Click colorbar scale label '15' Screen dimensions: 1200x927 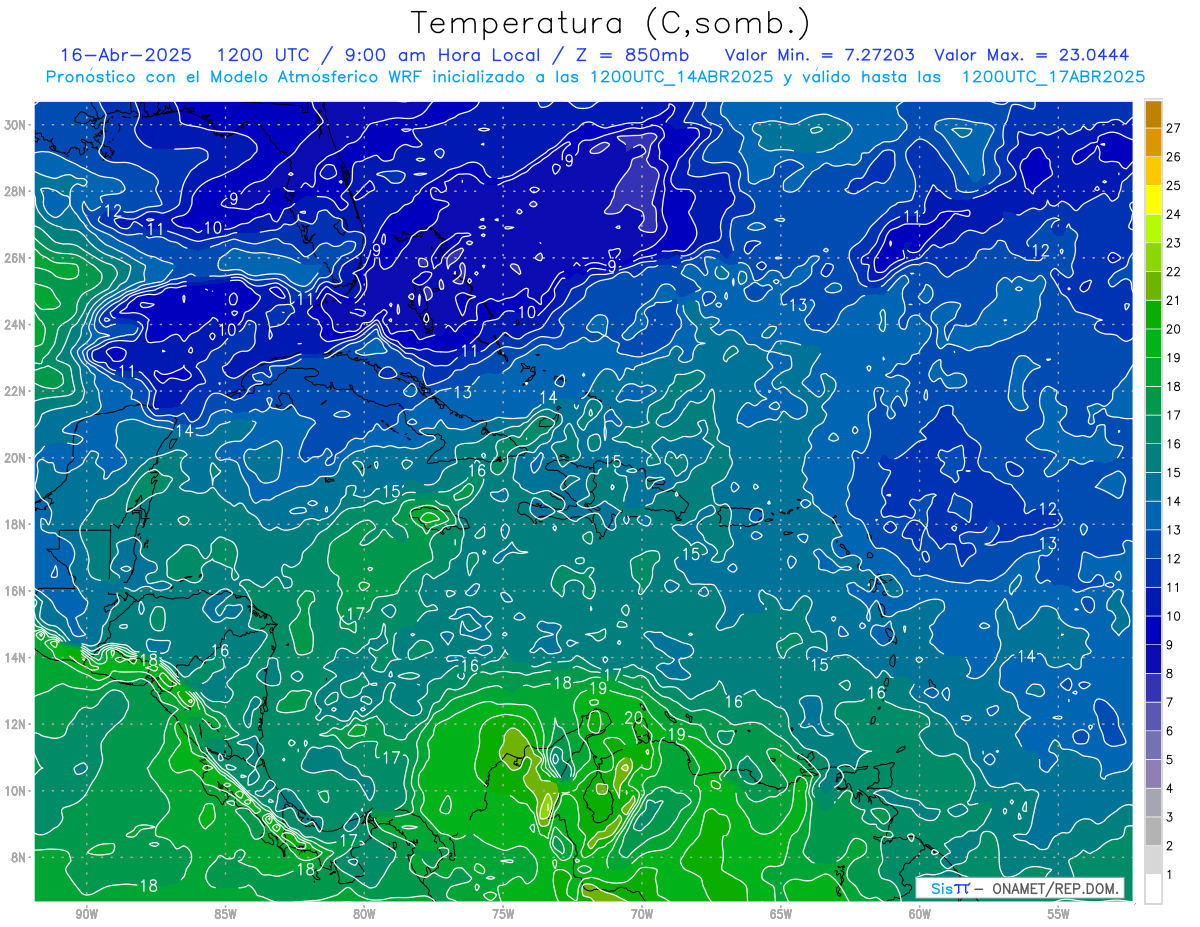pos(1174,472)
